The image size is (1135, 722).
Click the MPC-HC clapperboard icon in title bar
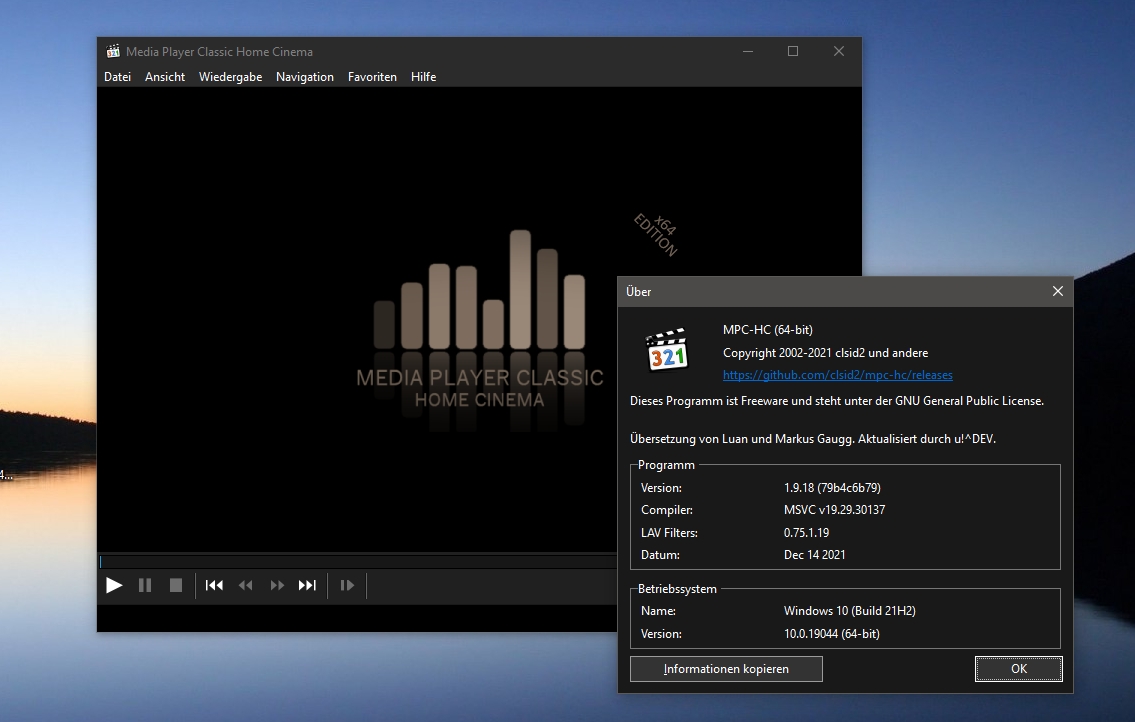[x=113, y=51]
